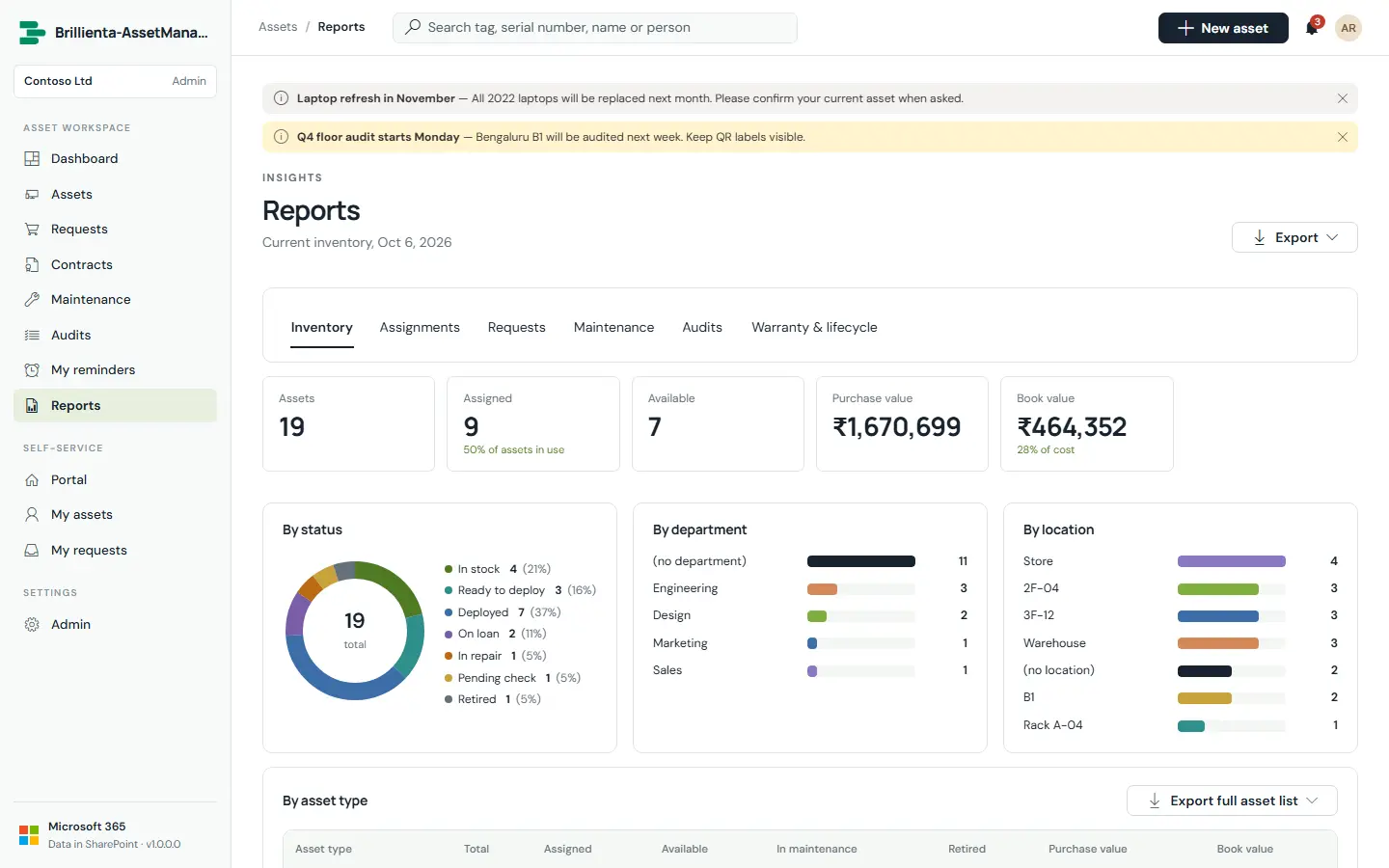Open the Contoso Ltd tenant switcher

click(115, 81)
